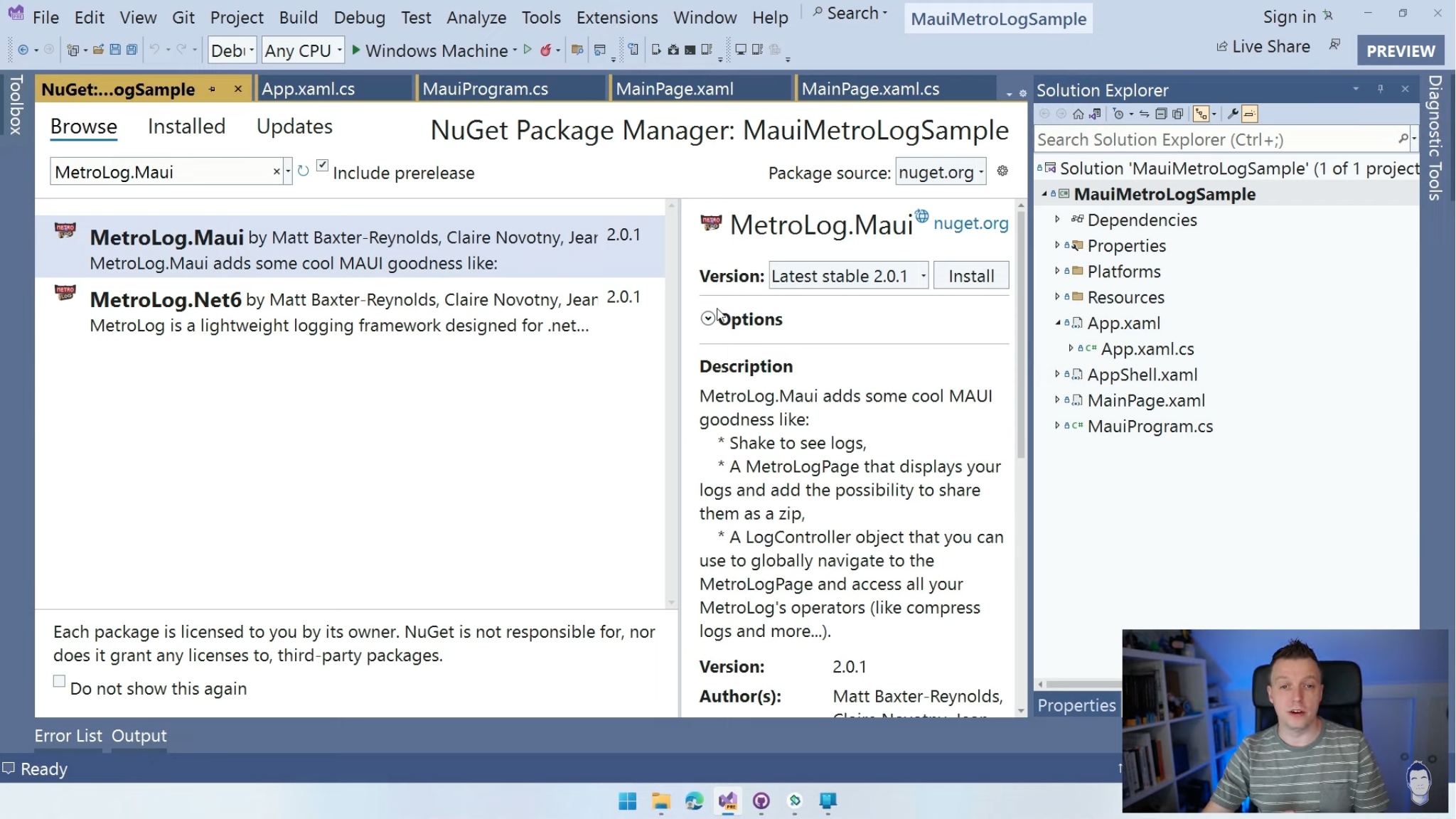Viewport: 1456px width, 819px height.
Task: Refresh the NuGet package search results
Action: [x=303, y=171]
